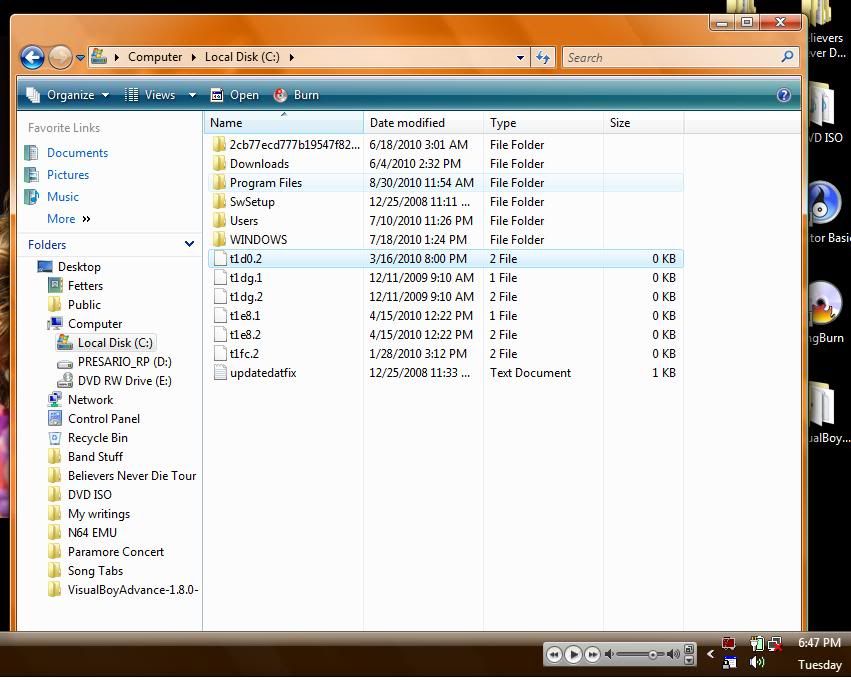
Task: Select DVD RW Drive (E:) in tree
Action: [124, 381]
